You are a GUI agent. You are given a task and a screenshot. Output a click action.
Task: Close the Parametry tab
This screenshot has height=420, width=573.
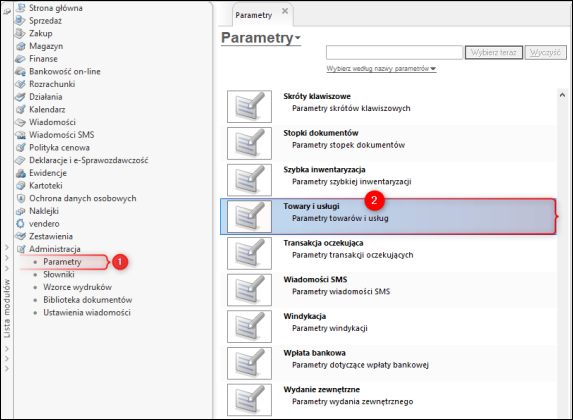tap(285, 11)
